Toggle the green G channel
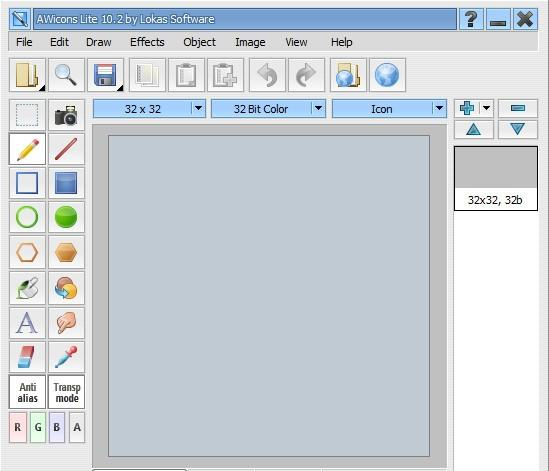The width and height of the screenshot is (549, 471). click(38, 427)
